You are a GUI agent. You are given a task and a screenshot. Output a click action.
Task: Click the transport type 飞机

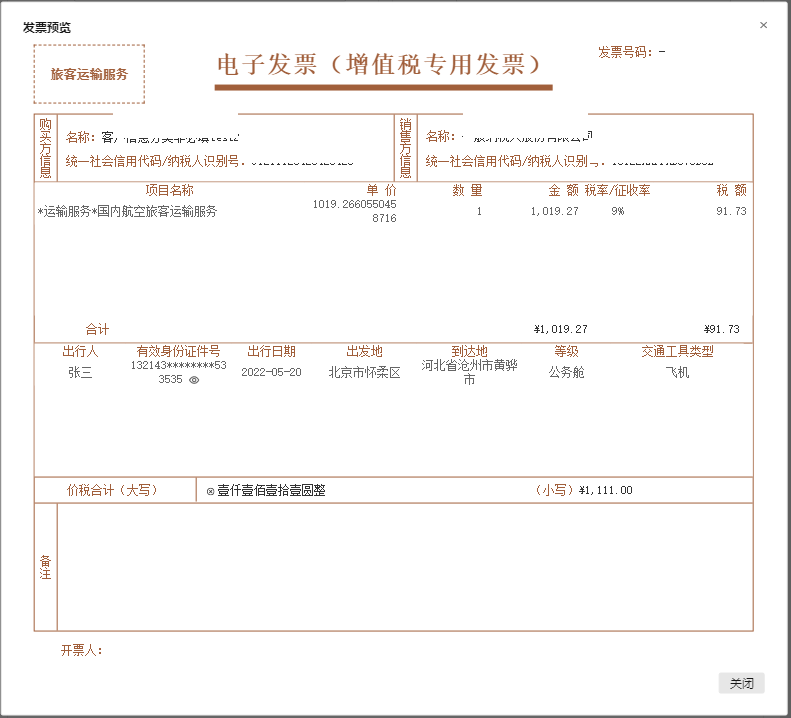click(x=677, y=372)
